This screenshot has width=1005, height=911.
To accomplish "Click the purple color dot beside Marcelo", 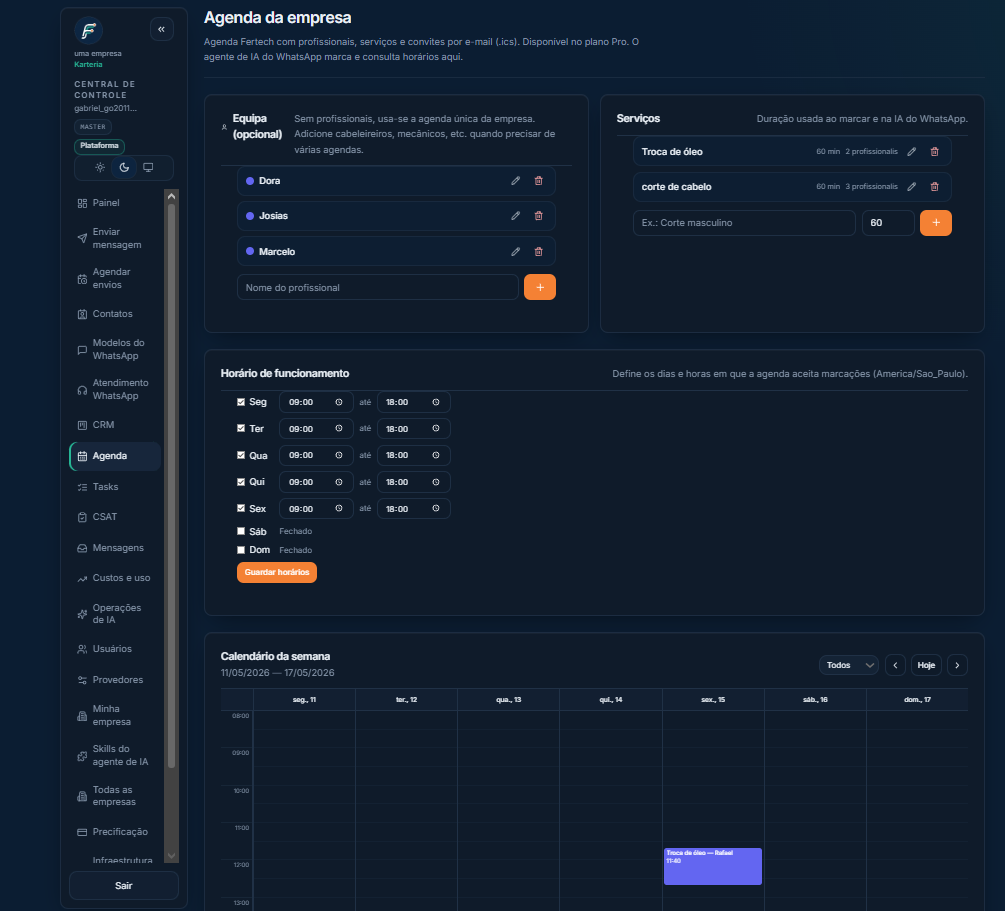I will [250, 251].
